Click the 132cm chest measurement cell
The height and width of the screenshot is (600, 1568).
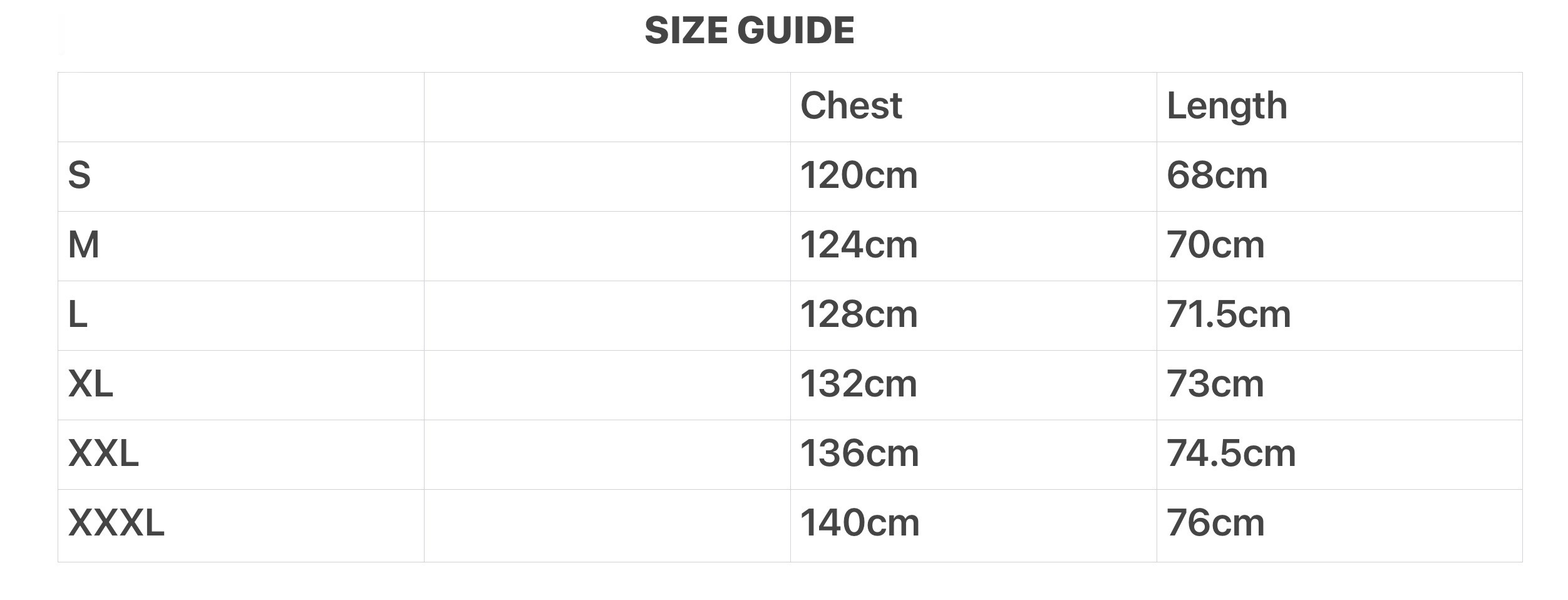(x=859, y=384)
